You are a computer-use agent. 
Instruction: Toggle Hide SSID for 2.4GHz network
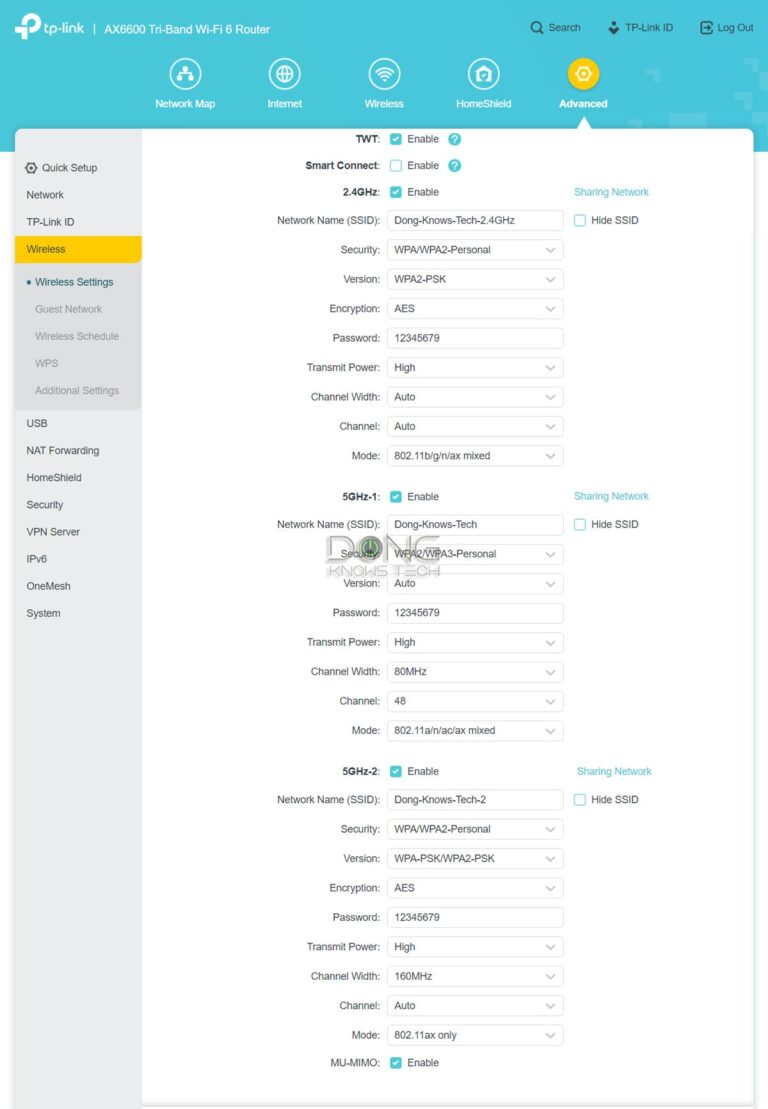580,220
